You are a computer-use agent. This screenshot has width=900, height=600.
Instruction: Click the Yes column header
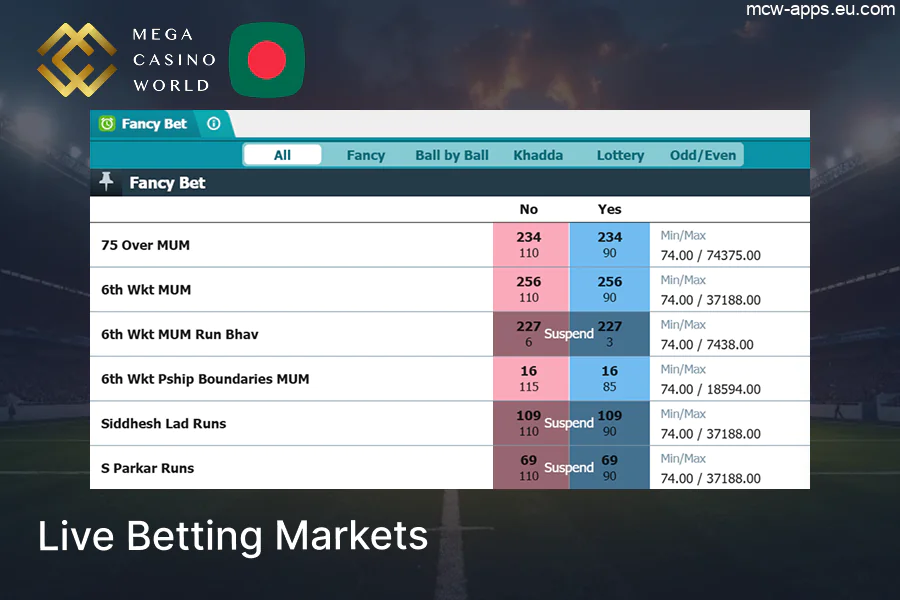tap(610, 210)
